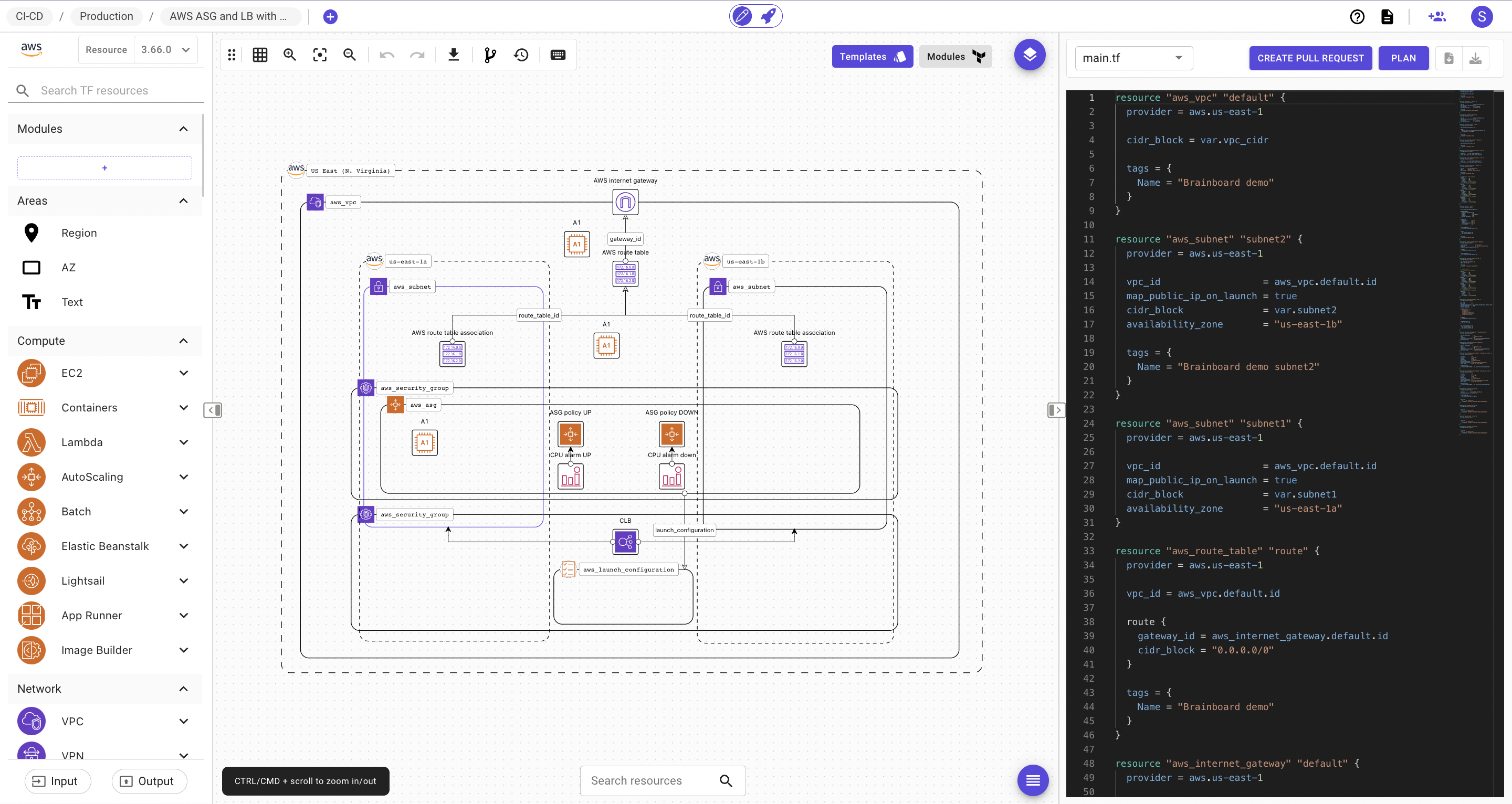
Task: Run a Terraform PLAN
Action: click(1403, 58)
